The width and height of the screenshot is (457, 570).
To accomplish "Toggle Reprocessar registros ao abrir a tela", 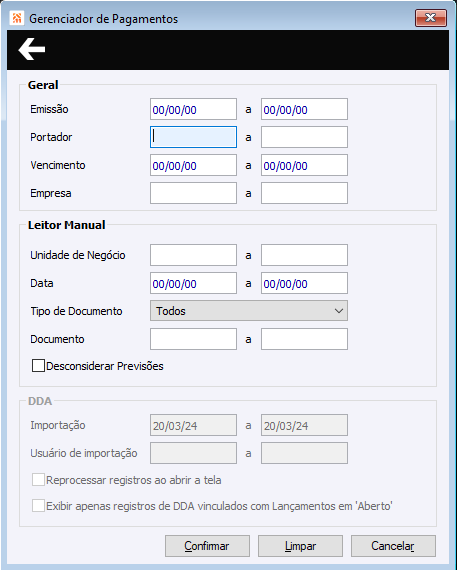I will [38, 480].
